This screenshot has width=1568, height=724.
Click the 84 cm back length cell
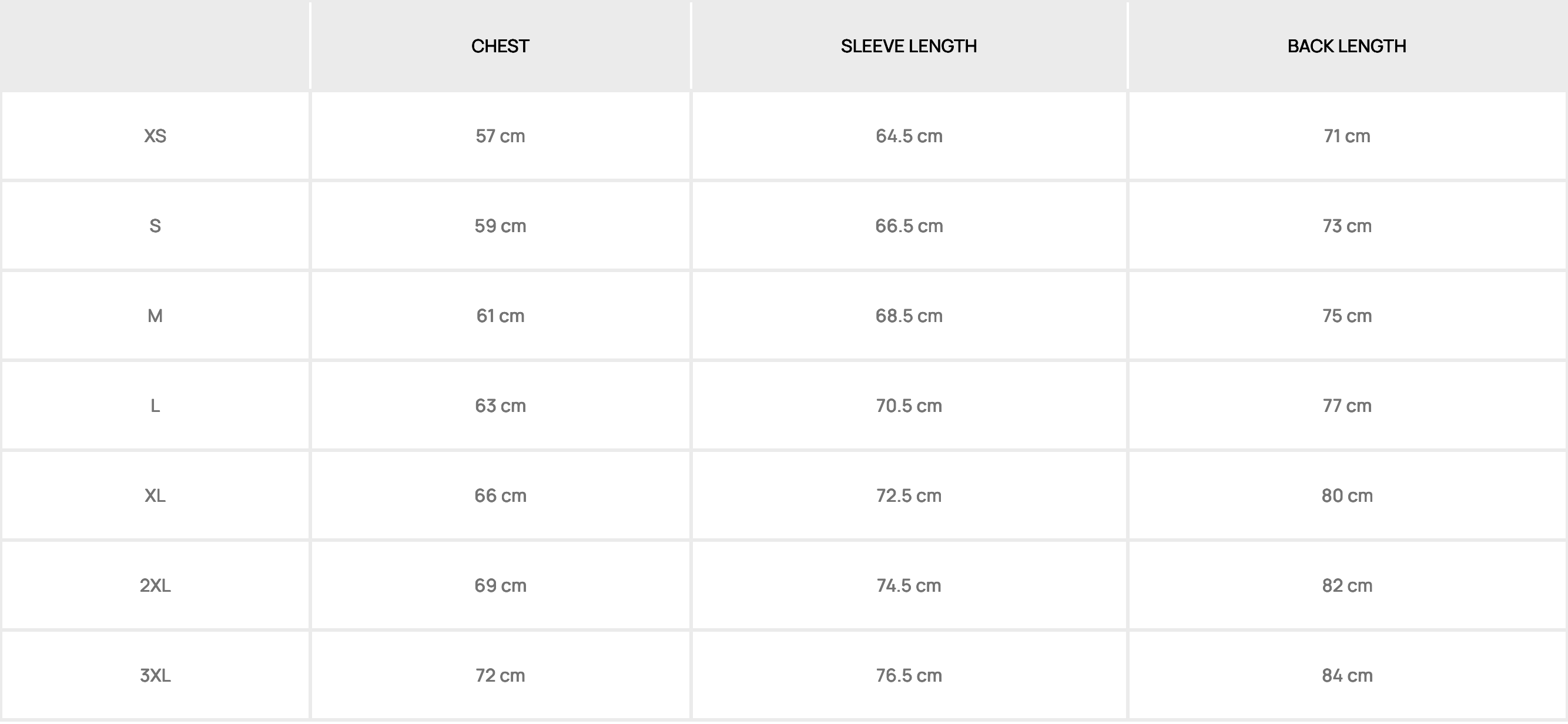click(1346, 675)
